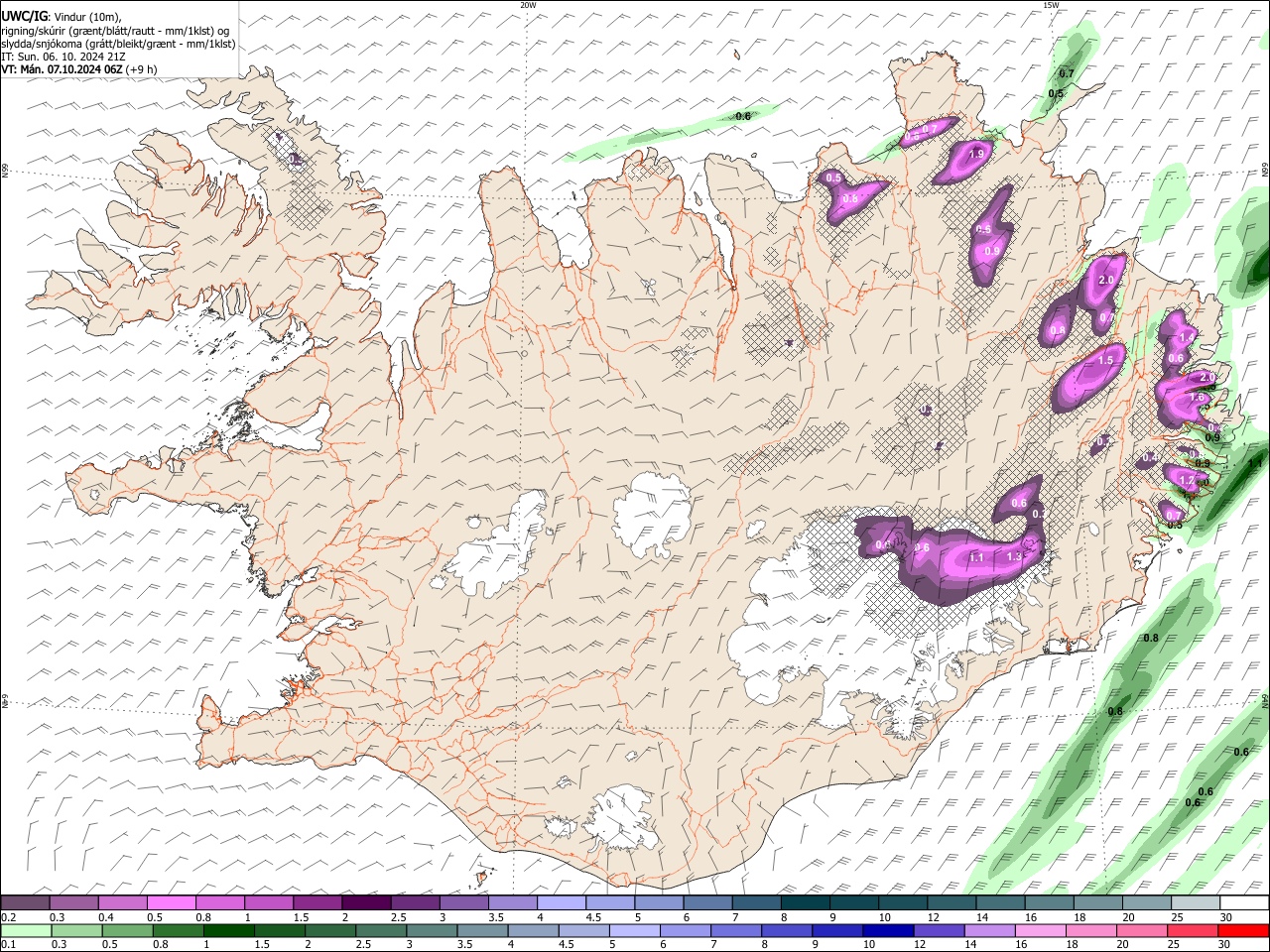Screen dimensions: 1270x952
Task: Click the '0.2' label in the legend
Action: click(8, 918)
